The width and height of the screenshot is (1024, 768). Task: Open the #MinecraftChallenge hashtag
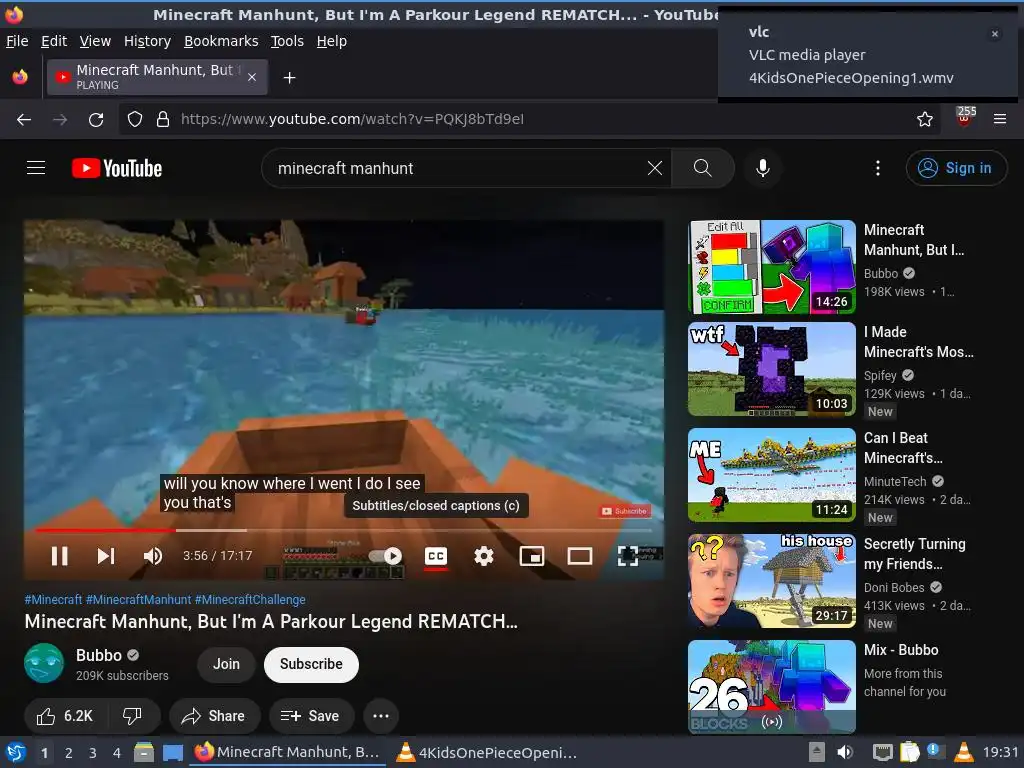[250, 600]
